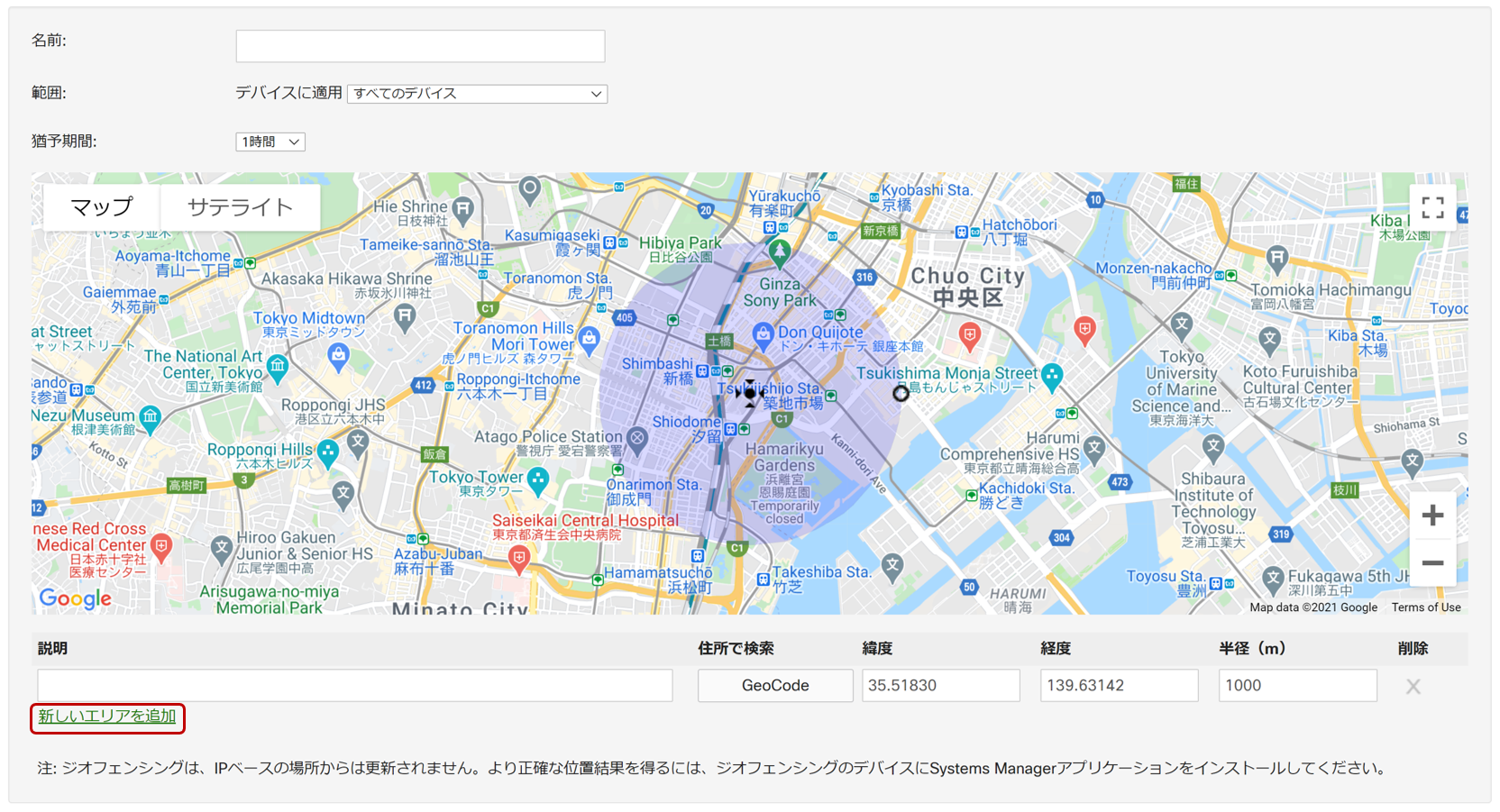Click Atago Police Station pin
This screenshot has width=1500, height=812.
click(x=636, y=439)
